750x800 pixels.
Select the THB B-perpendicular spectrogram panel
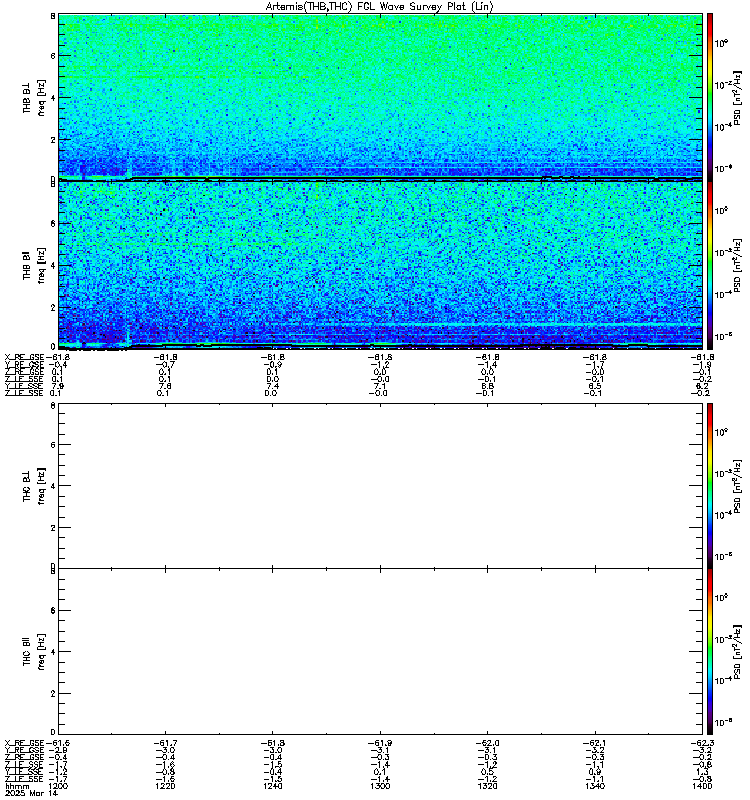coord(380,97)
